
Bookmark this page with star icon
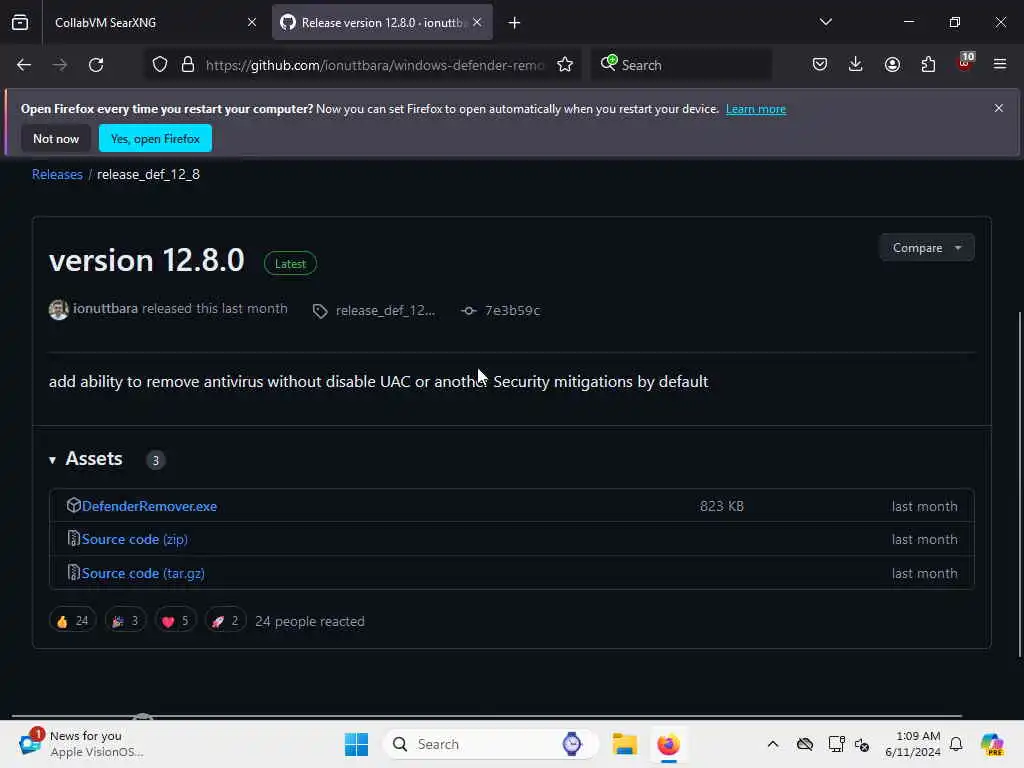coord(565,65)
